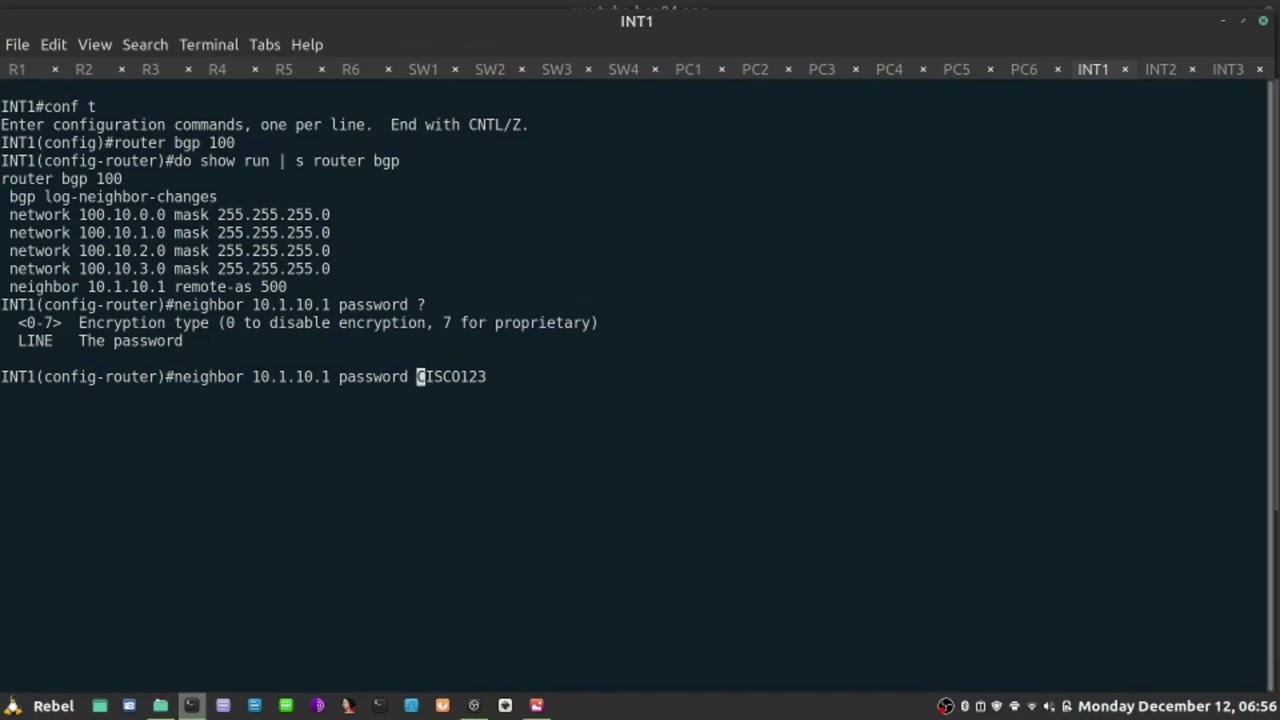Click the red-black circular tray icon
Image resolution: width=1280 pixels, height=720 pixels.
pyautogui.click(x=945, y=706)
